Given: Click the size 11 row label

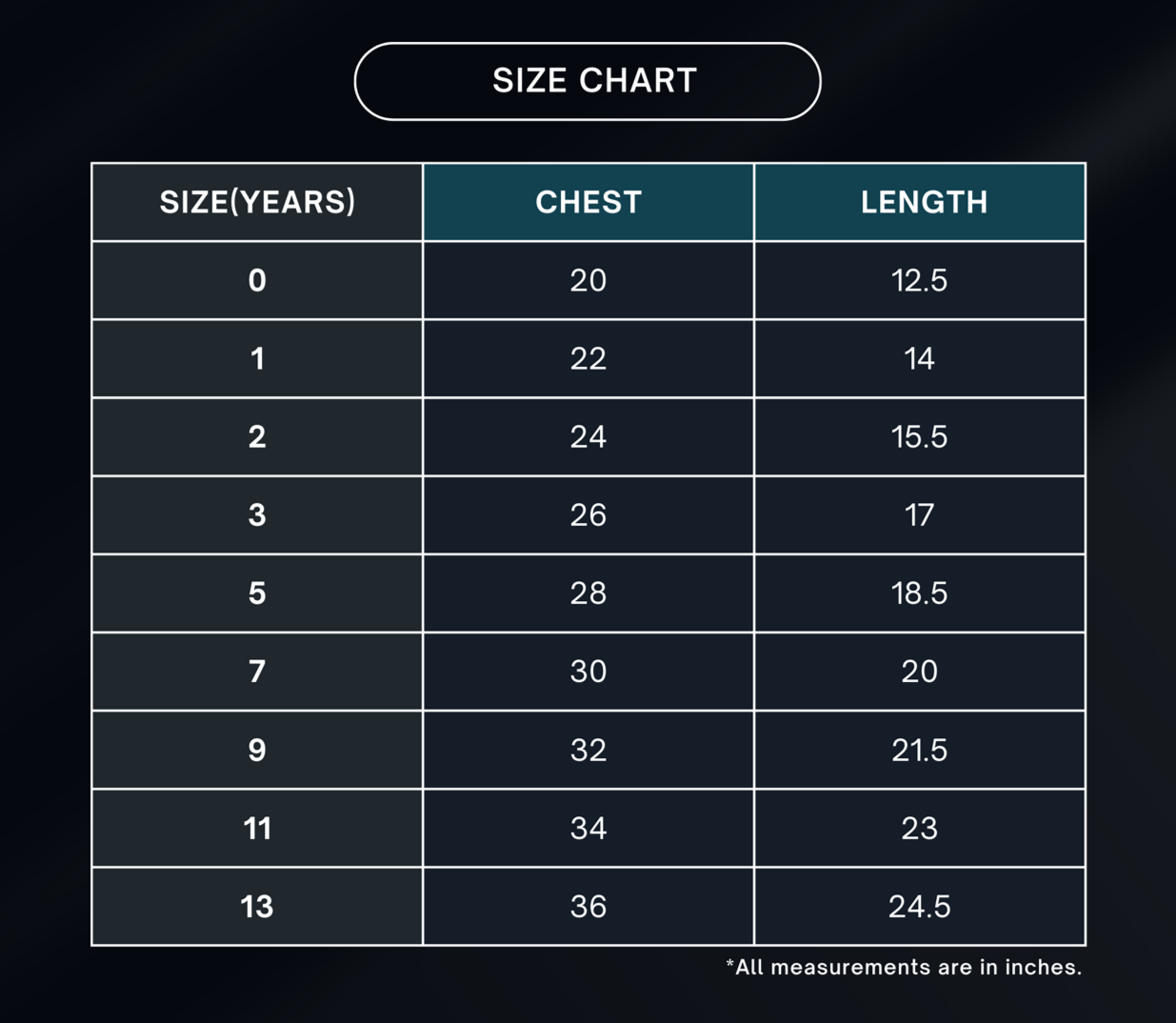Looking at the screenshot, I should [x=257, y=828].
